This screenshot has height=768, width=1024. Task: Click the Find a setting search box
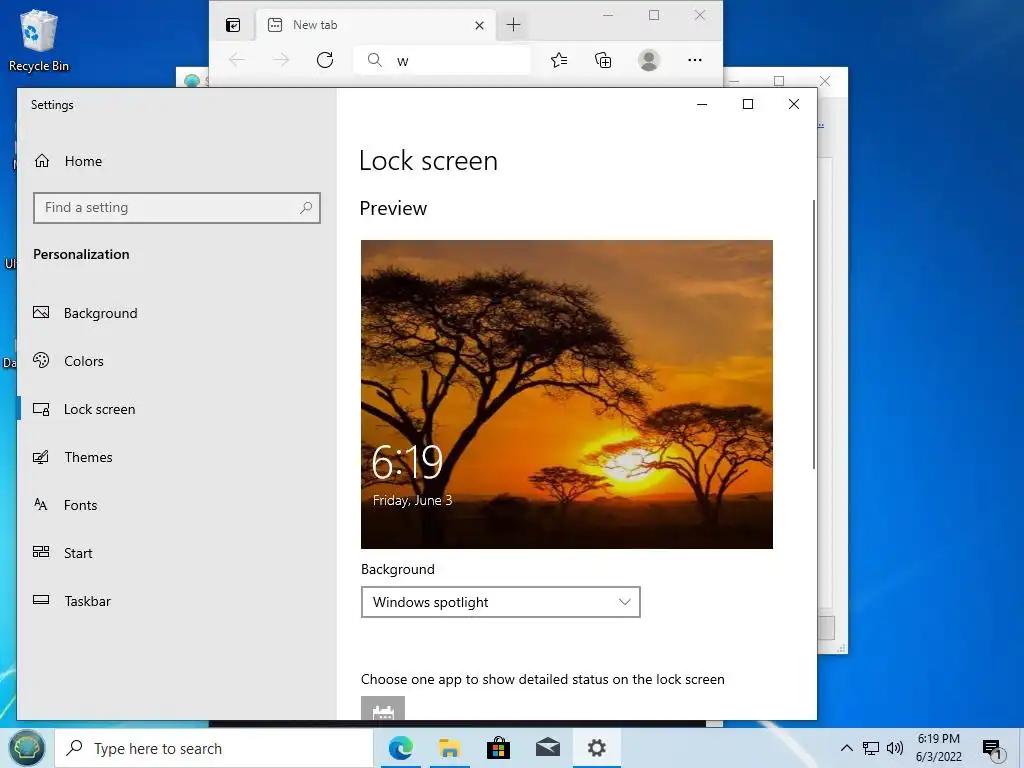coord(176,208)
